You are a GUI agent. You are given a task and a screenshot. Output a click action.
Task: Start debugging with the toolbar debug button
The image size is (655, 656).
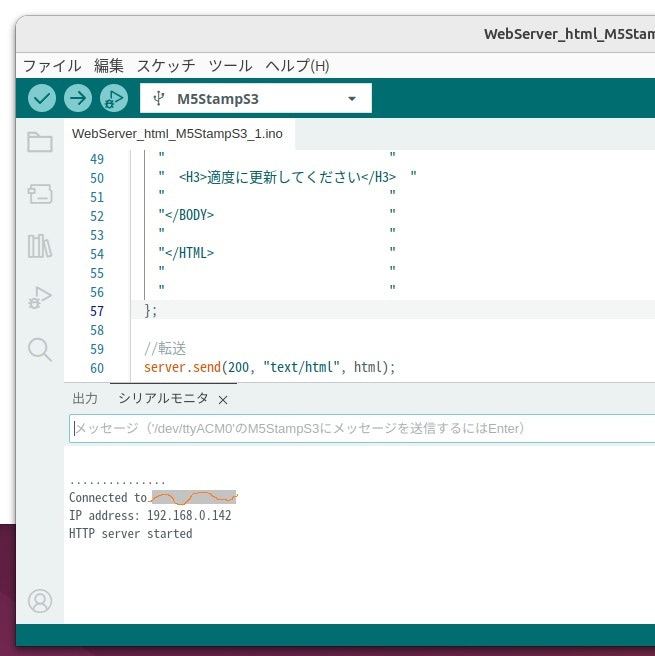[x=114, y=98]
